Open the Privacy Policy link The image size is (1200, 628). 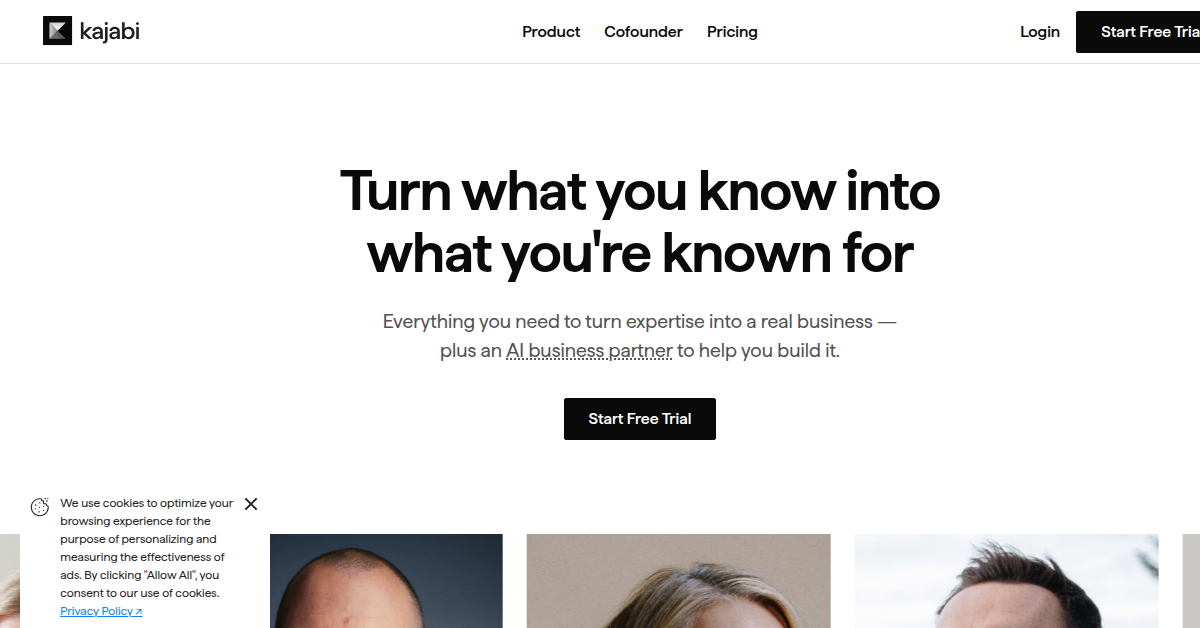click(96, 611)
